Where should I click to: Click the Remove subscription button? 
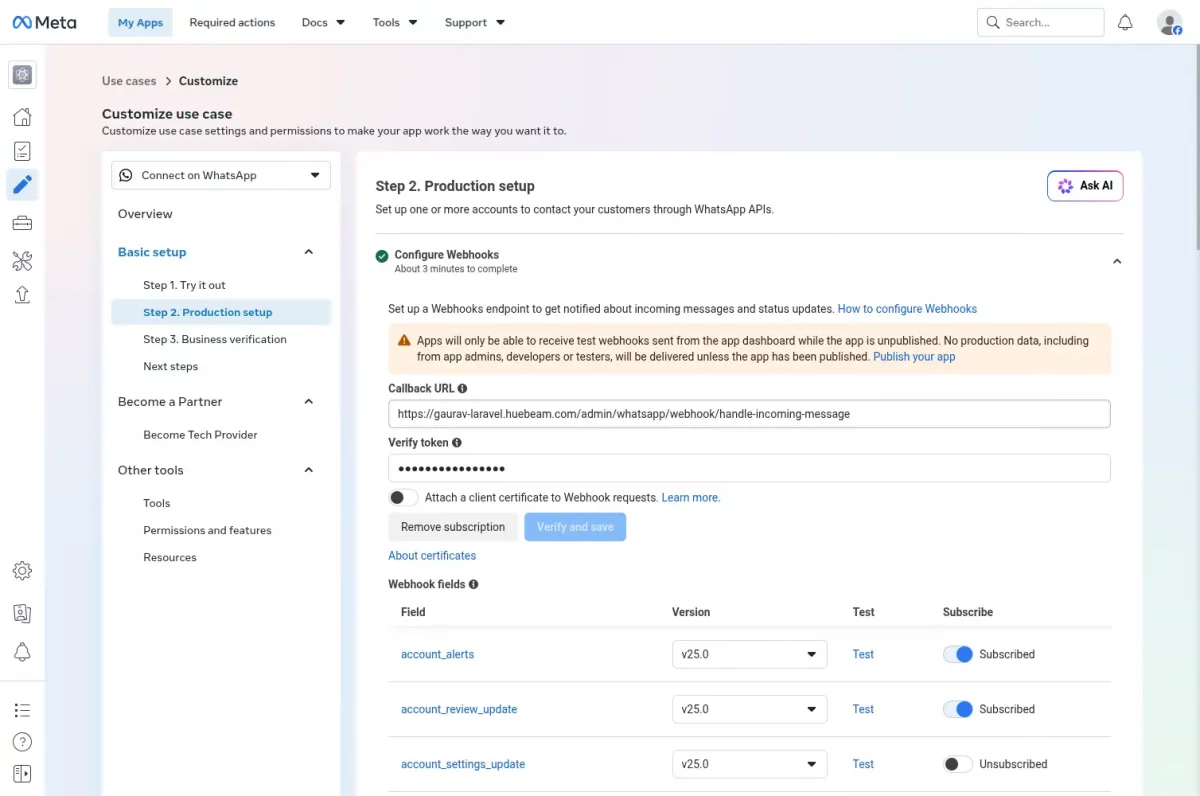pyautogui.click(x=453, y=527)
